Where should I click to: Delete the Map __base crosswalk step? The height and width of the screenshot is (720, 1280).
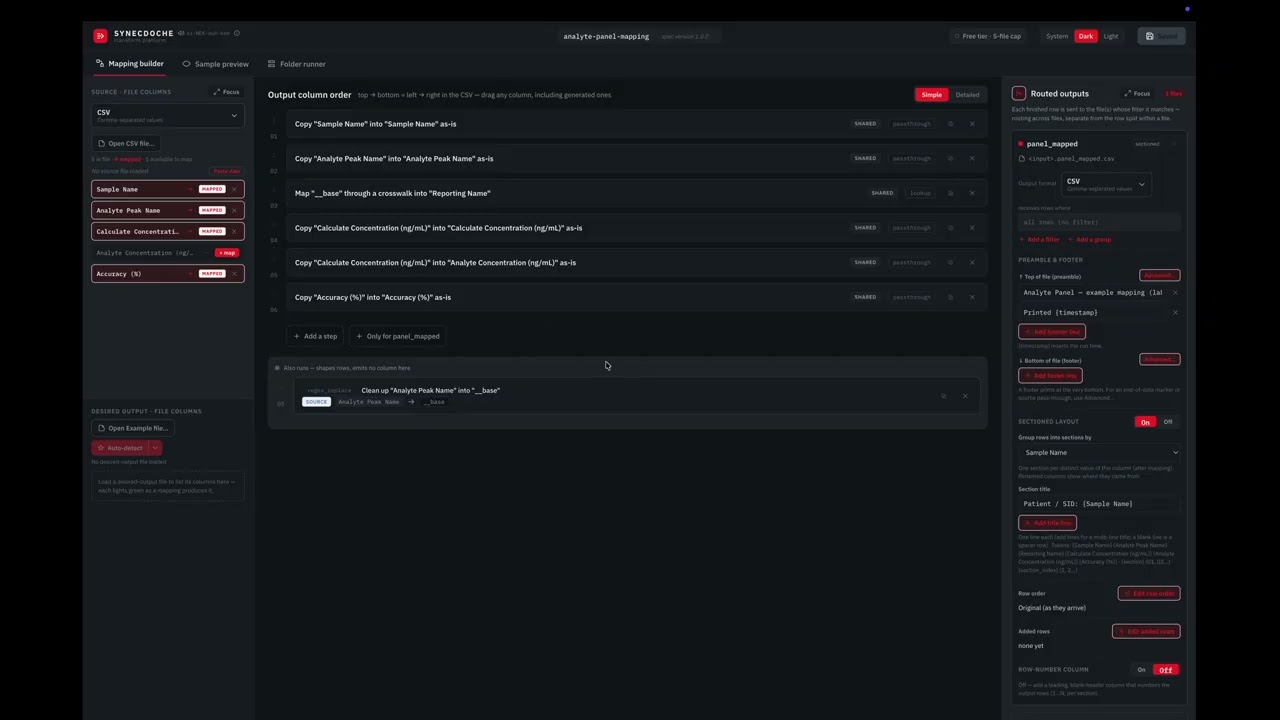[972, 193]
